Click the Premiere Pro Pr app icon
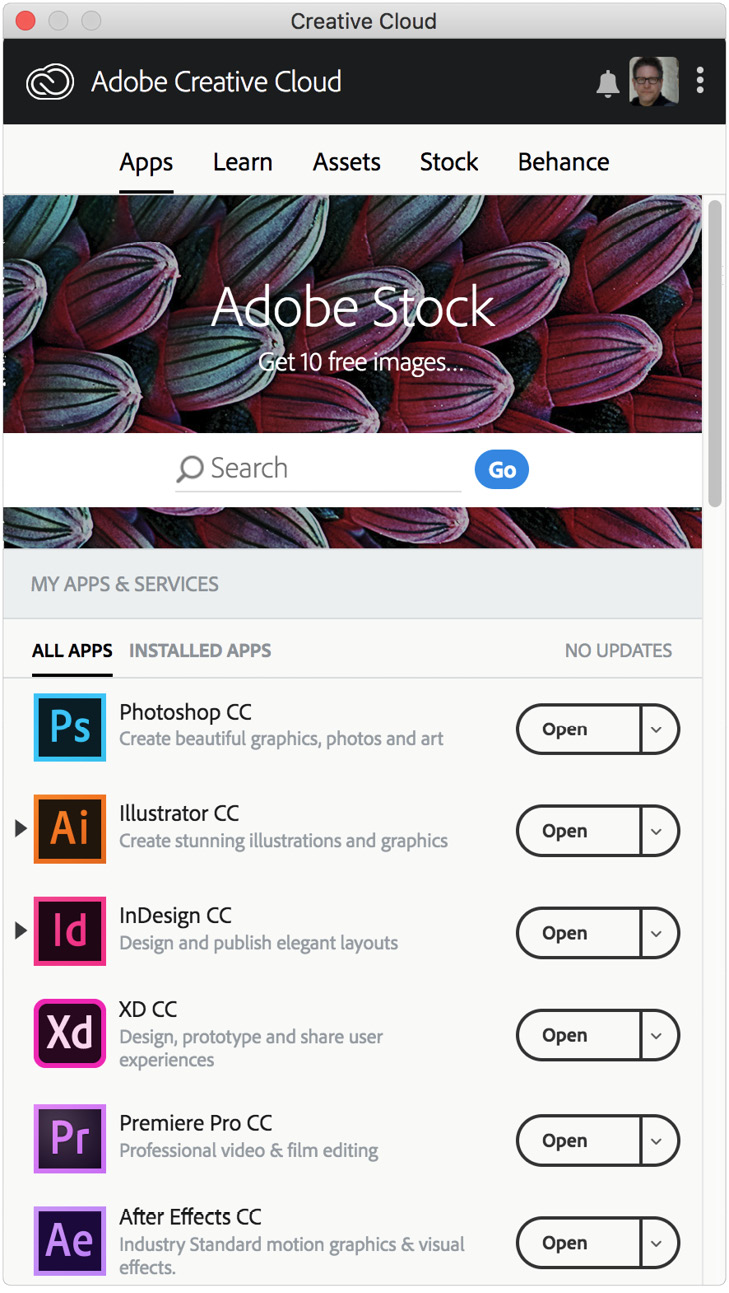This screenshot has height=1293, width=729. point(70,1139)
